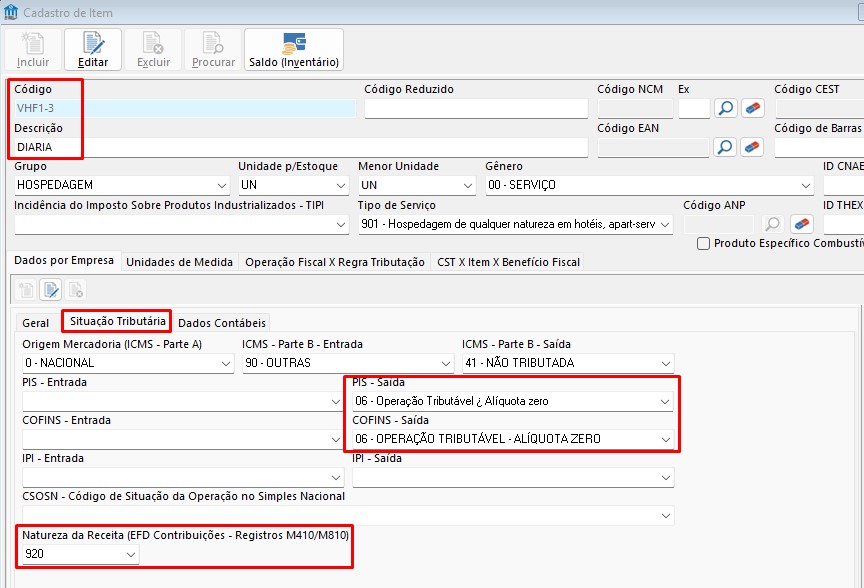Open Saldo (Inventário)
Viewport: 864px width, 588px height.
[x=294, y=50]
